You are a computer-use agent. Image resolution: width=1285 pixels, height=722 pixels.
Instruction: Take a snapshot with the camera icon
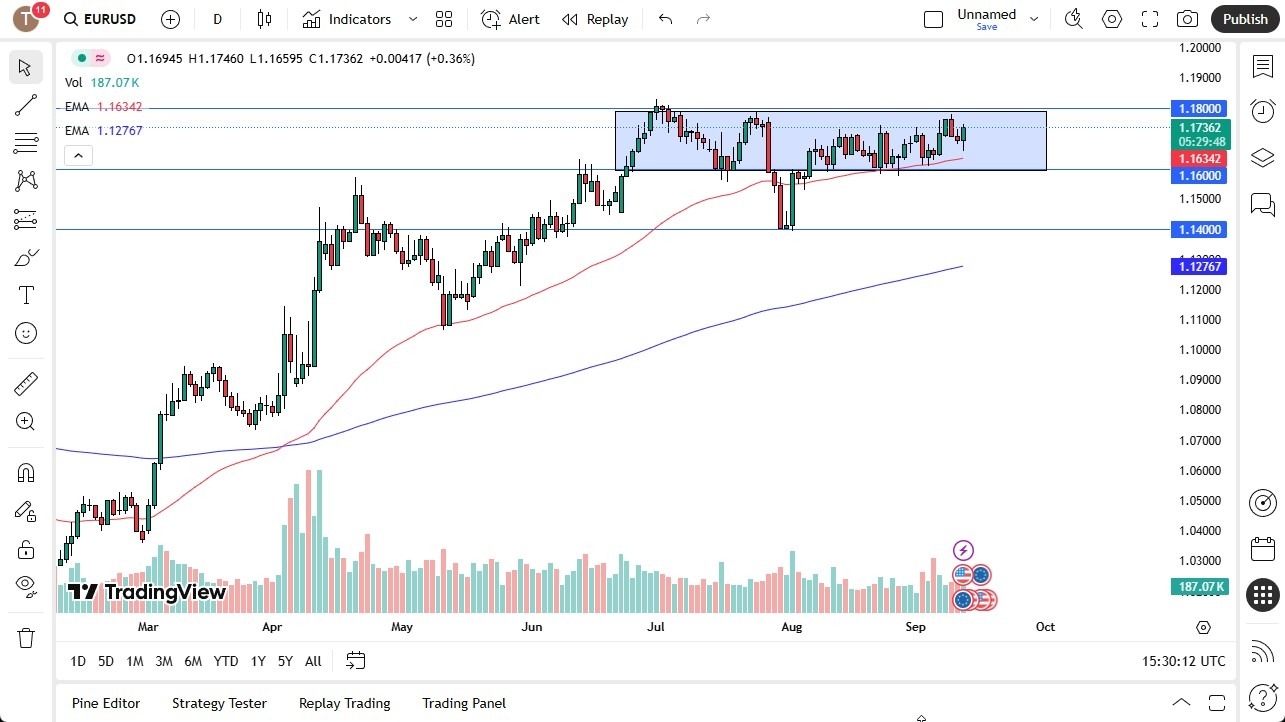coord(1186,18)
